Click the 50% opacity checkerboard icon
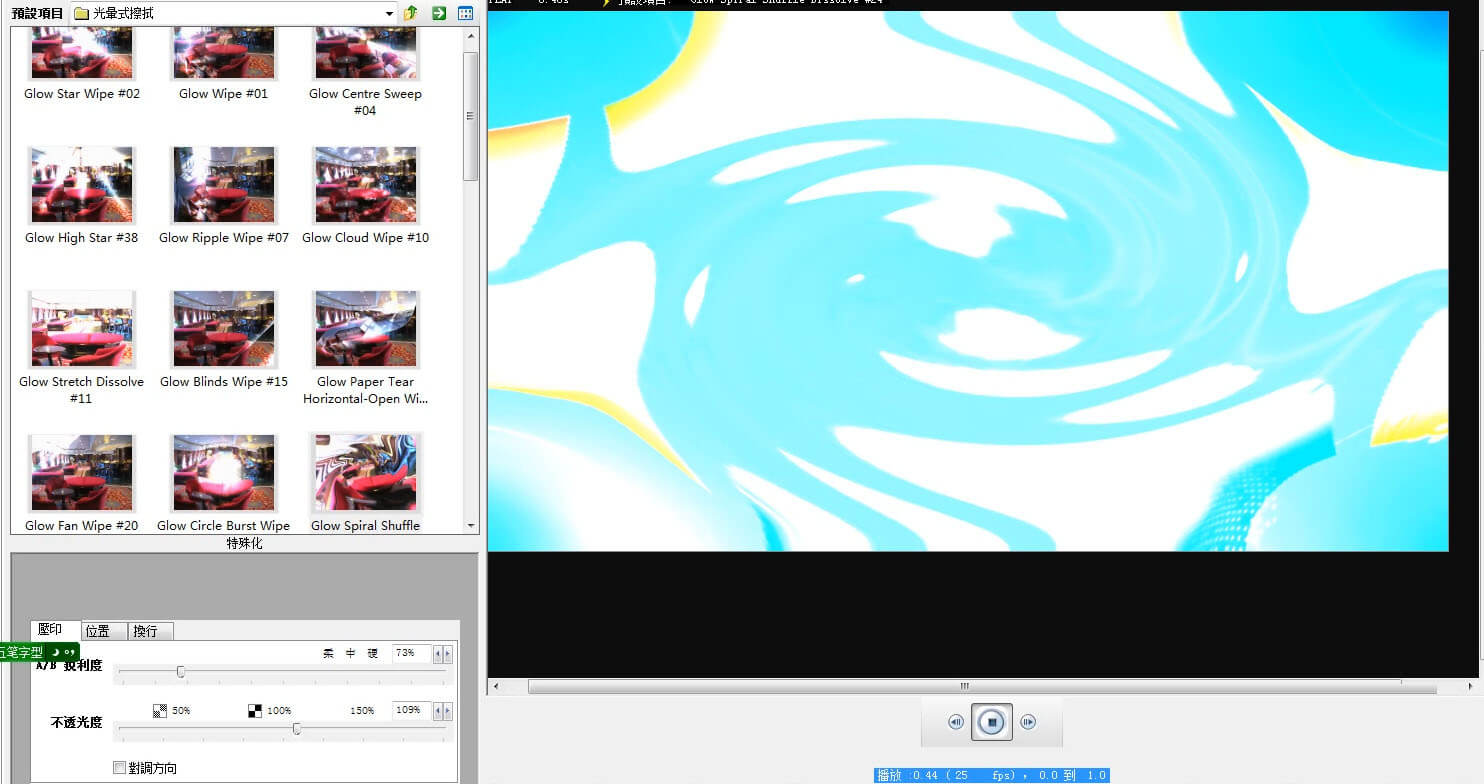Image resolution: width=1484 pixels, height=784 pixels. (x=160, y=711)
